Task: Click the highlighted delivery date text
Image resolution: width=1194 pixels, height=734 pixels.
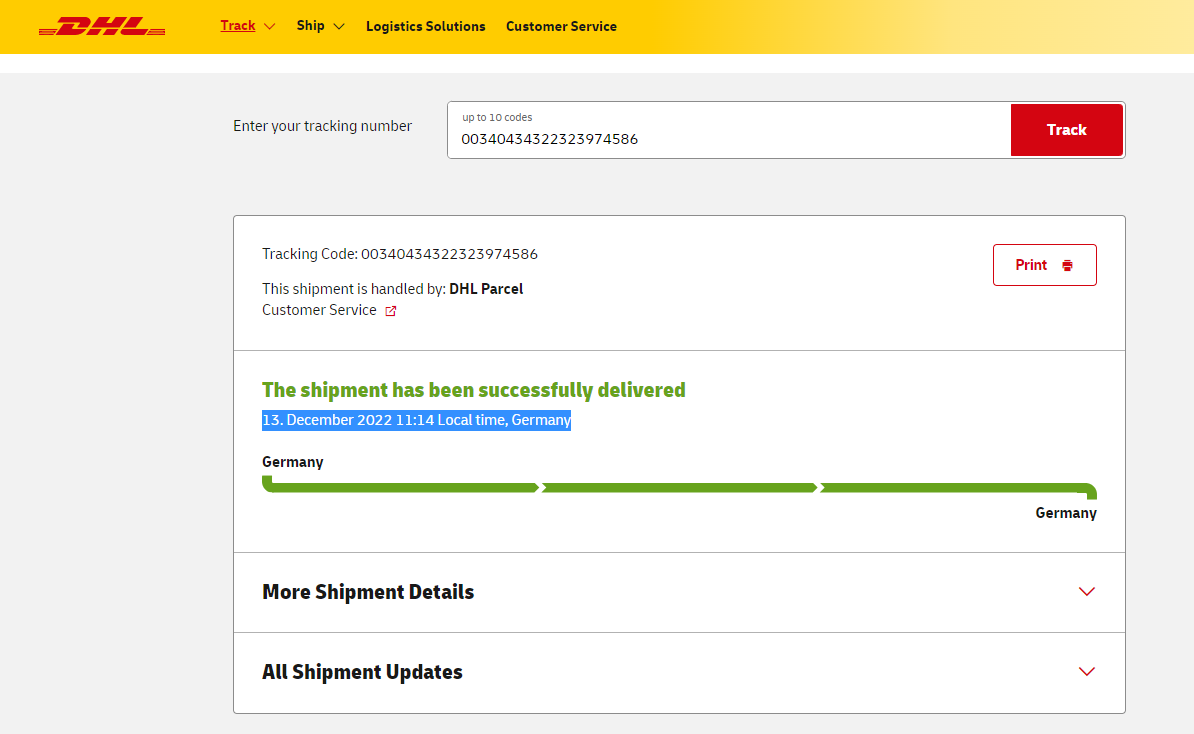Action: pyautogui.click(x=416, y=420)
